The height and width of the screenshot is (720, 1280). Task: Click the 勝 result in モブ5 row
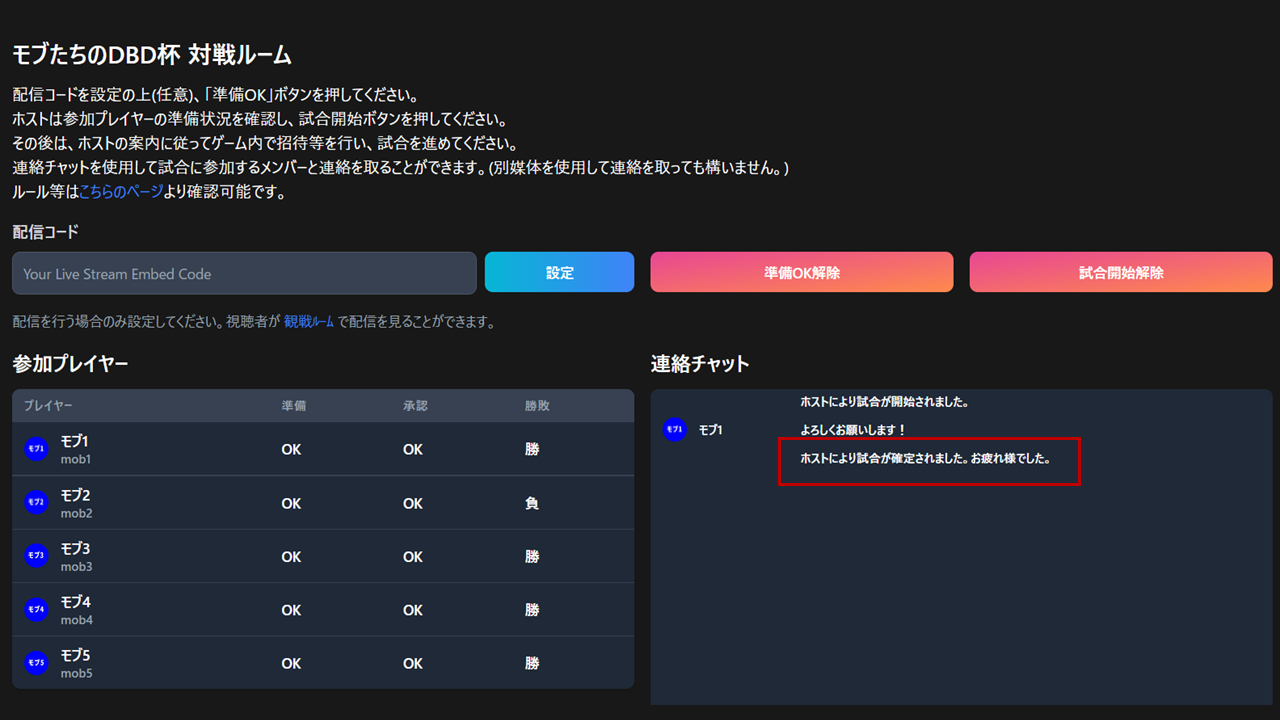click(x=532, y=663)
